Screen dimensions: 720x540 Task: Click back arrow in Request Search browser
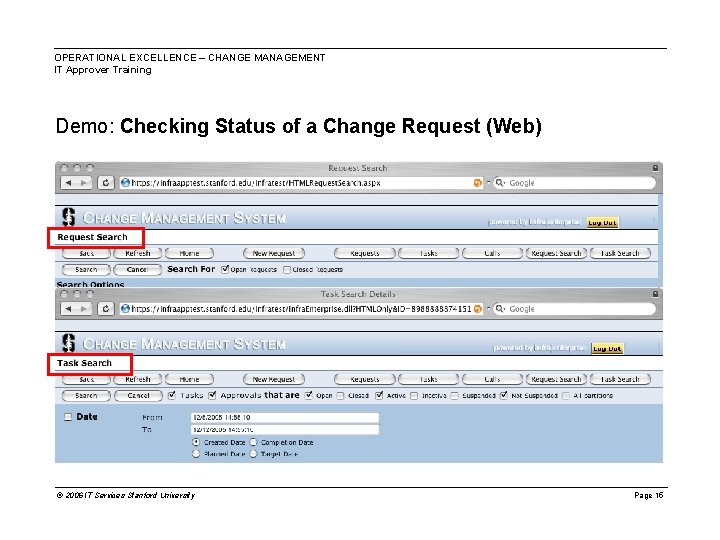pos(68,183)
